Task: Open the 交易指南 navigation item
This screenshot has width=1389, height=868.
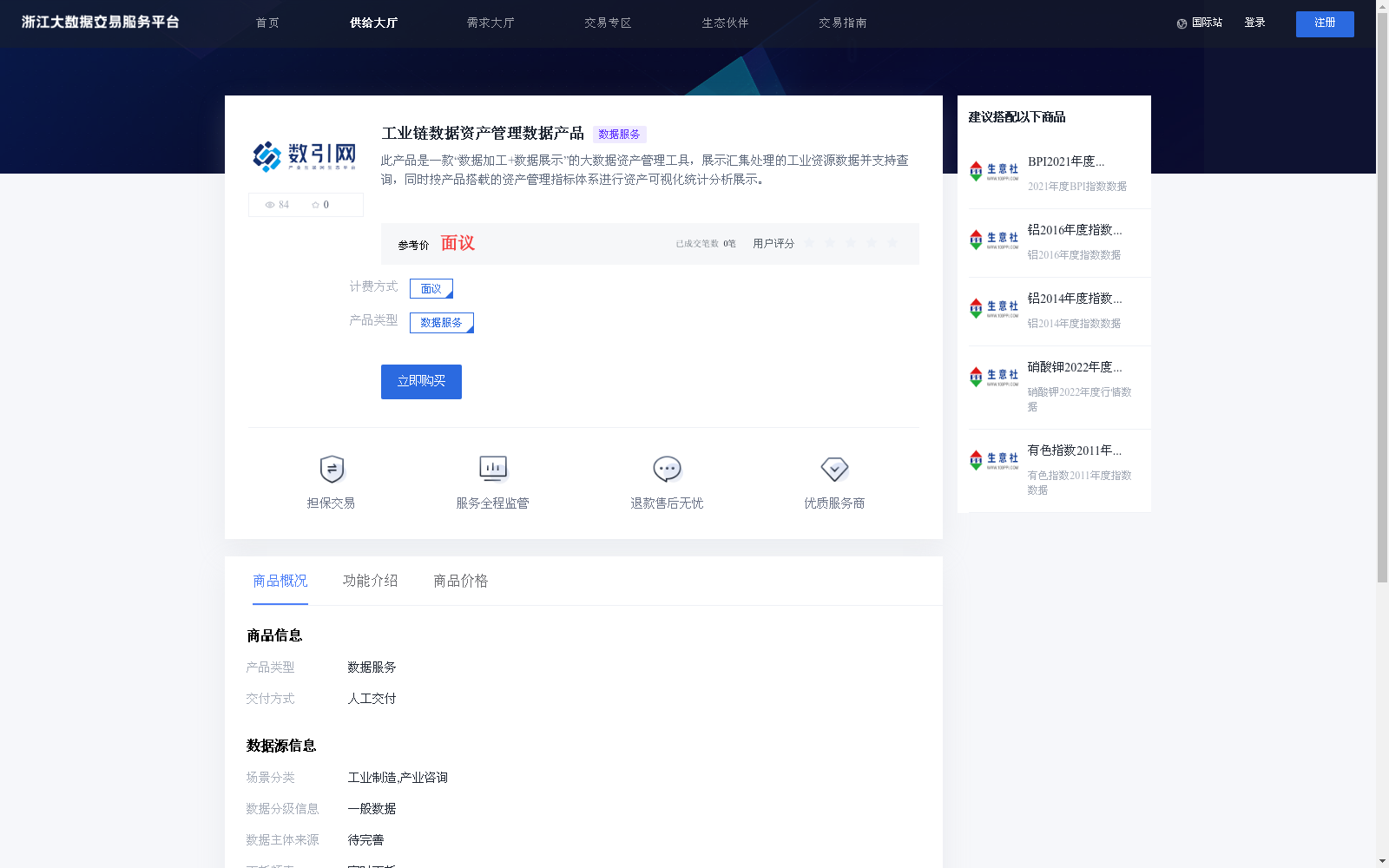Action: tap(842, 23)
